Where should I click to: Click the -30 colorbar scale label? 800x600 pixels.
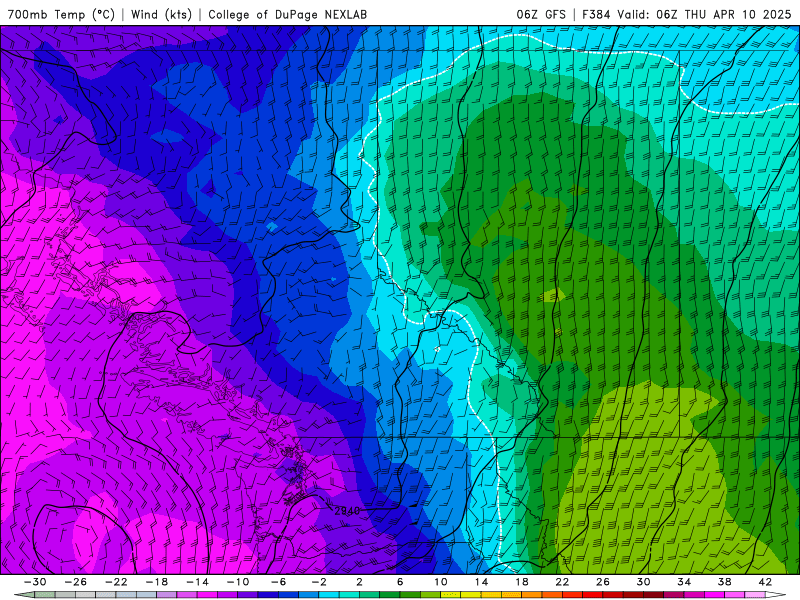tap(35, 582)
